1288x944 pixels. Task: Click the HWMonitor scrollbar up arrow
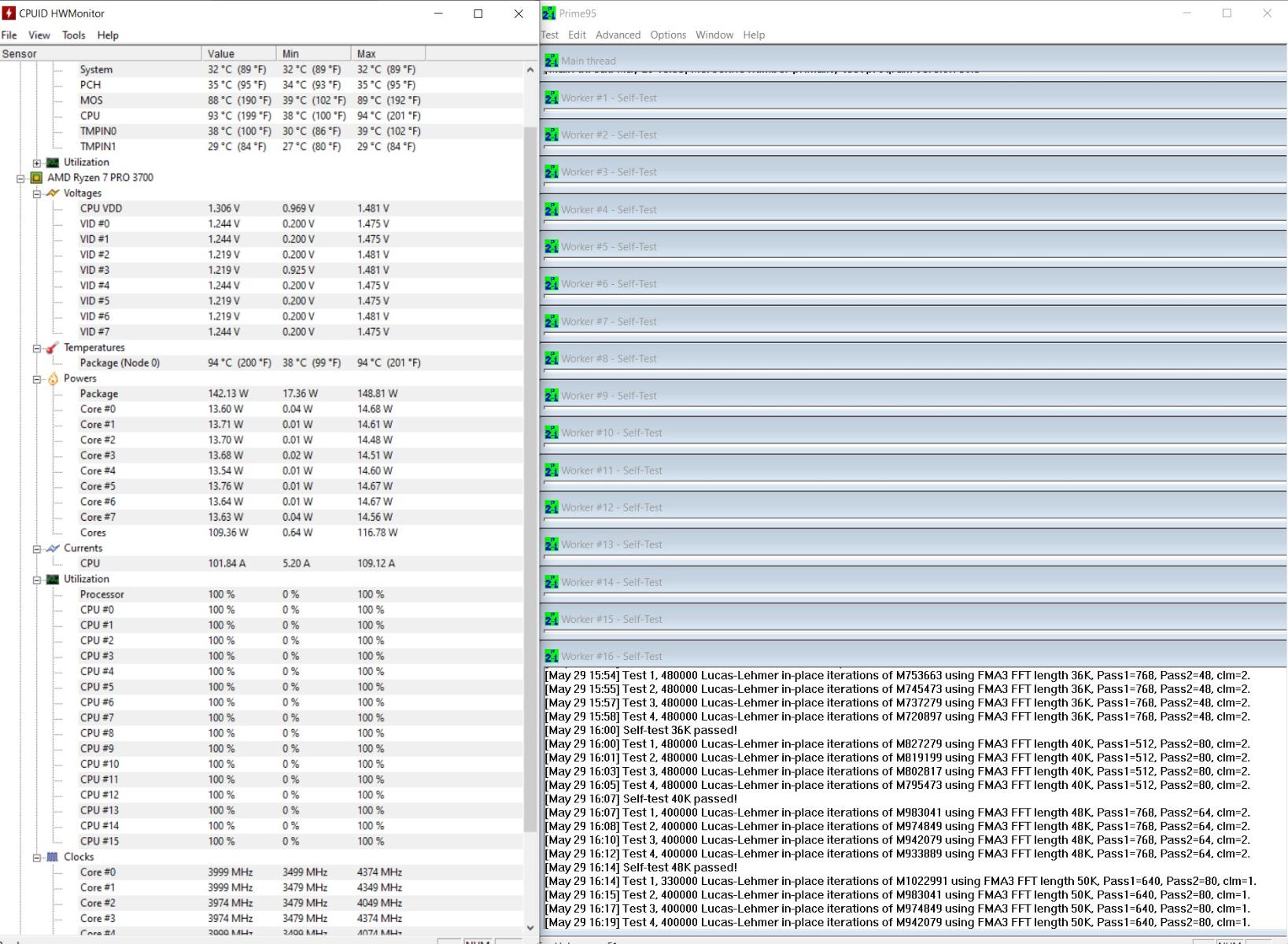click(x=530, y=69)
